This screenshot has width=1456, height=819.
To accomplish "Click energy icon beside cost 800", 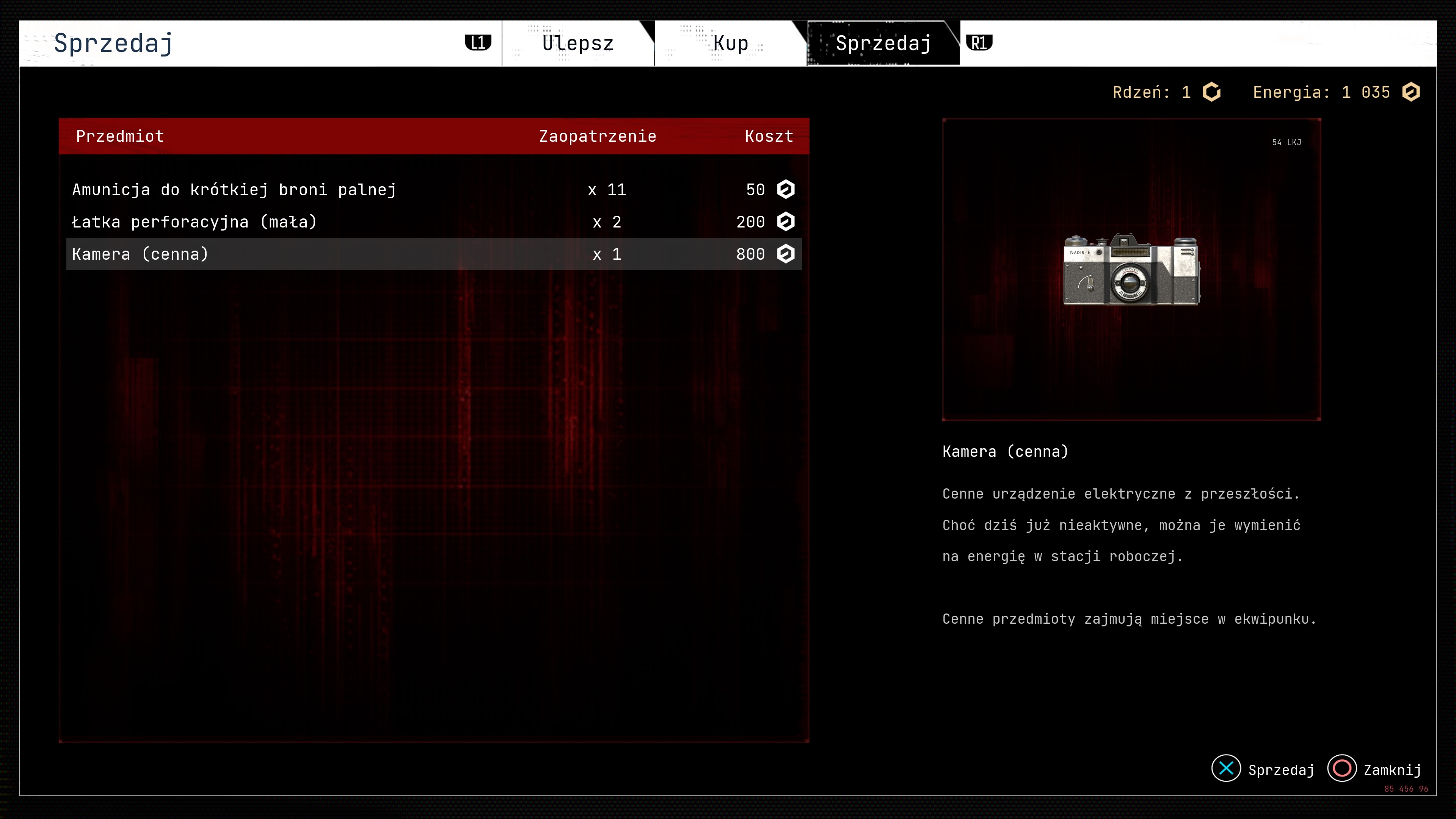I will 786,254.
